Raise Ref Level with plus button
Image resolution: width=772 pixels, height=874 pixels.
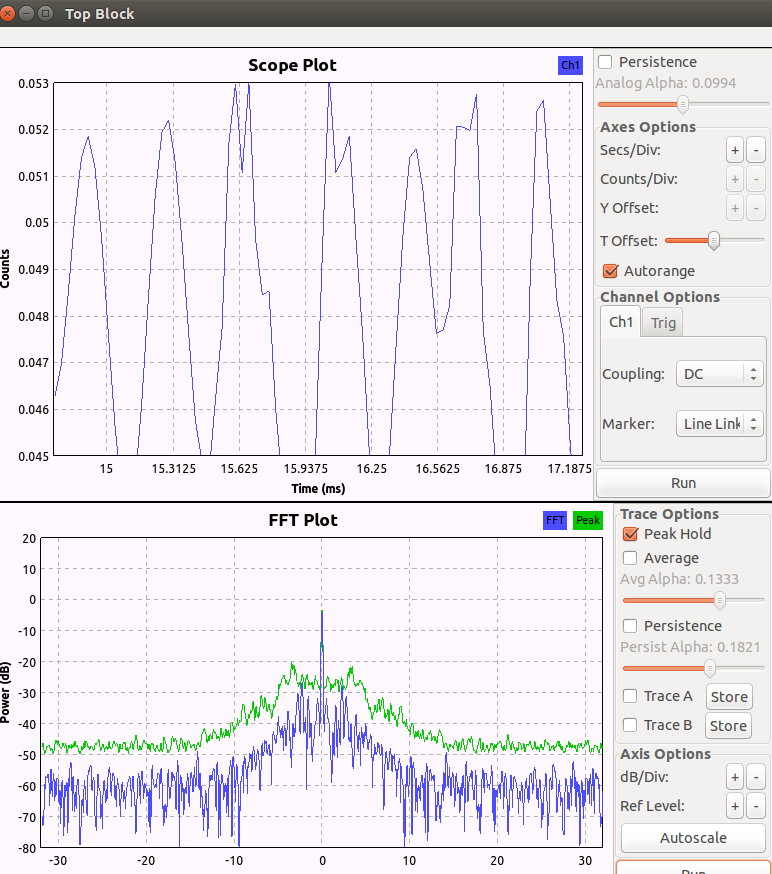click(735, 805)
